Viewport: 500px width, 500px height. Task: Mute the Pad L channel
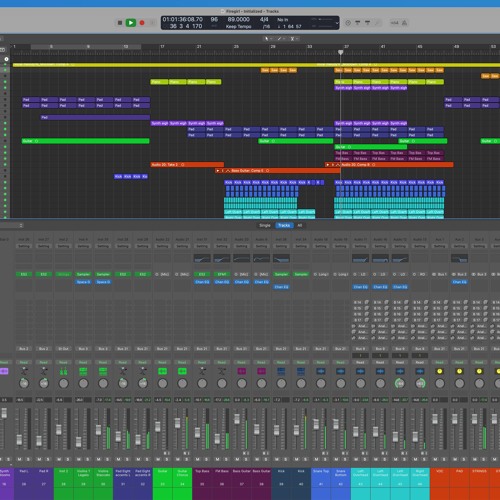(x=20, y=459)
